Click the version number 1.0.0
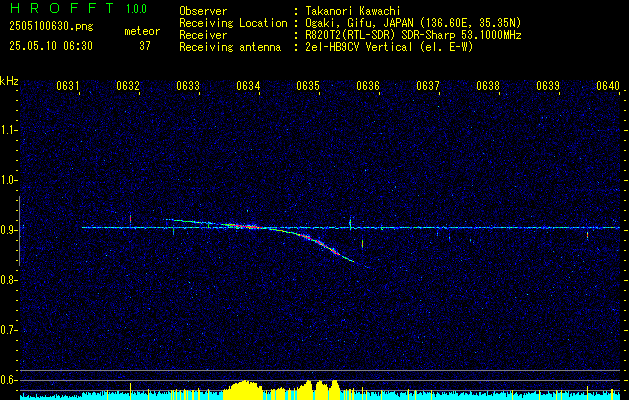This screenshot has height=400, width=629. click(x=136, y=9)
